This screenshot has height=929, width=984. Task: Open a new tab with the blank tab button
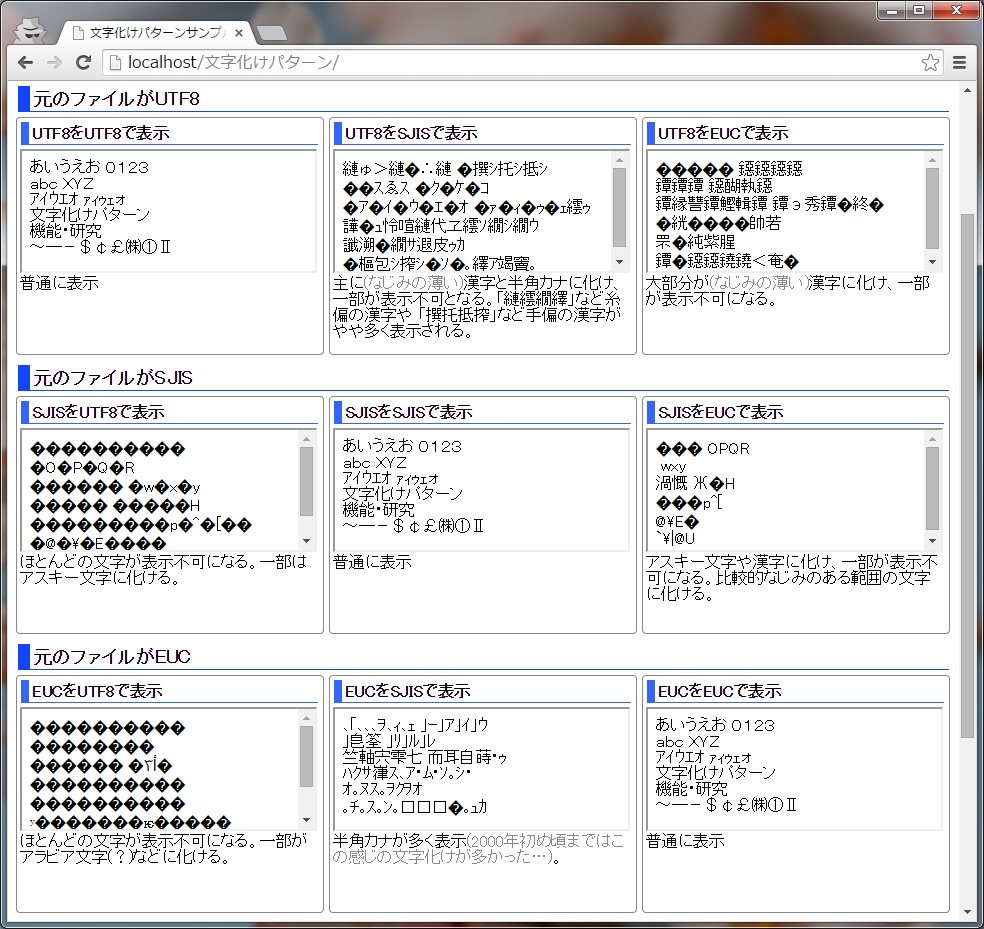pyautogui.click(x=270, y=33)
